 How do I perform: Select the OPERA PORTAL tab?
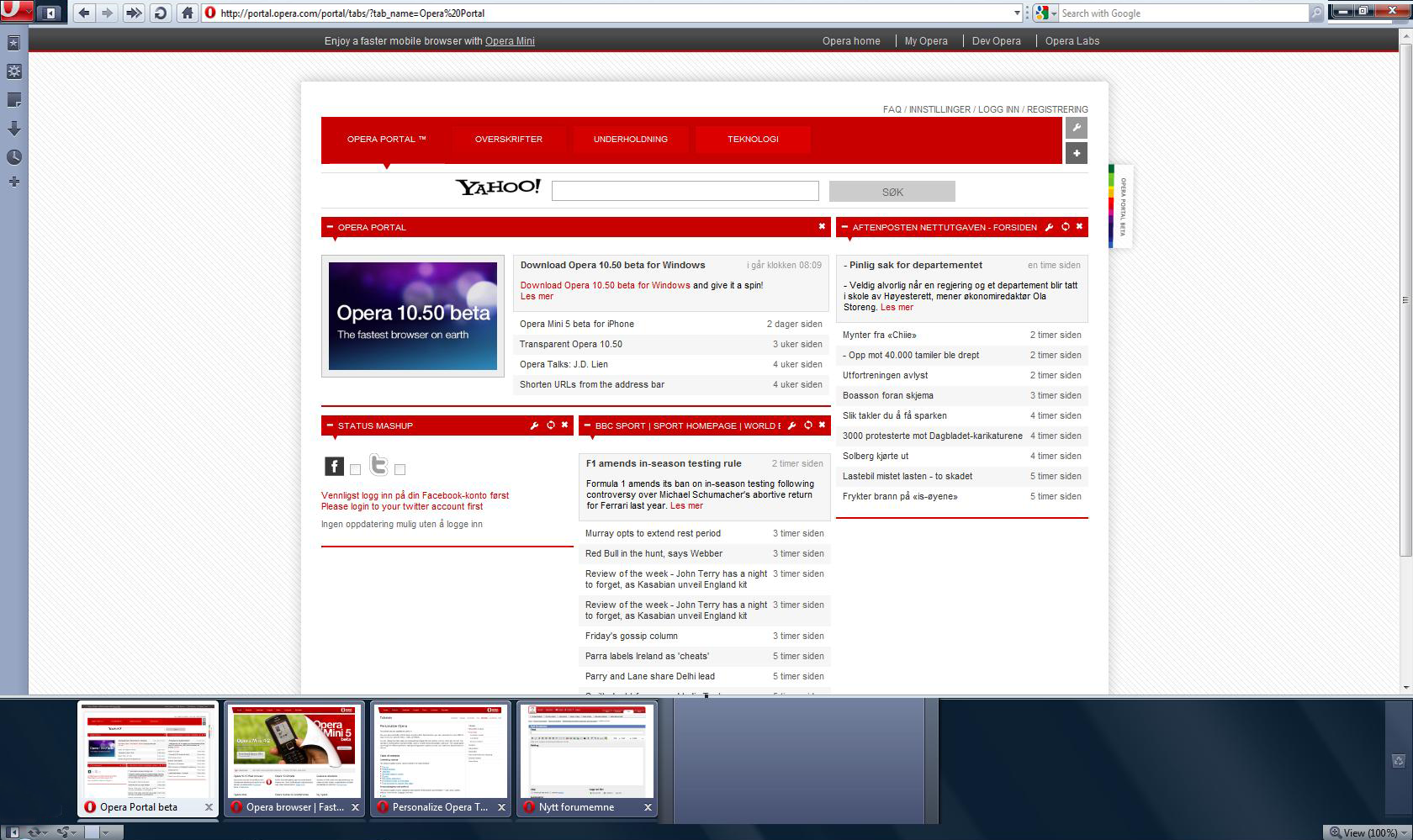[386, 140]
